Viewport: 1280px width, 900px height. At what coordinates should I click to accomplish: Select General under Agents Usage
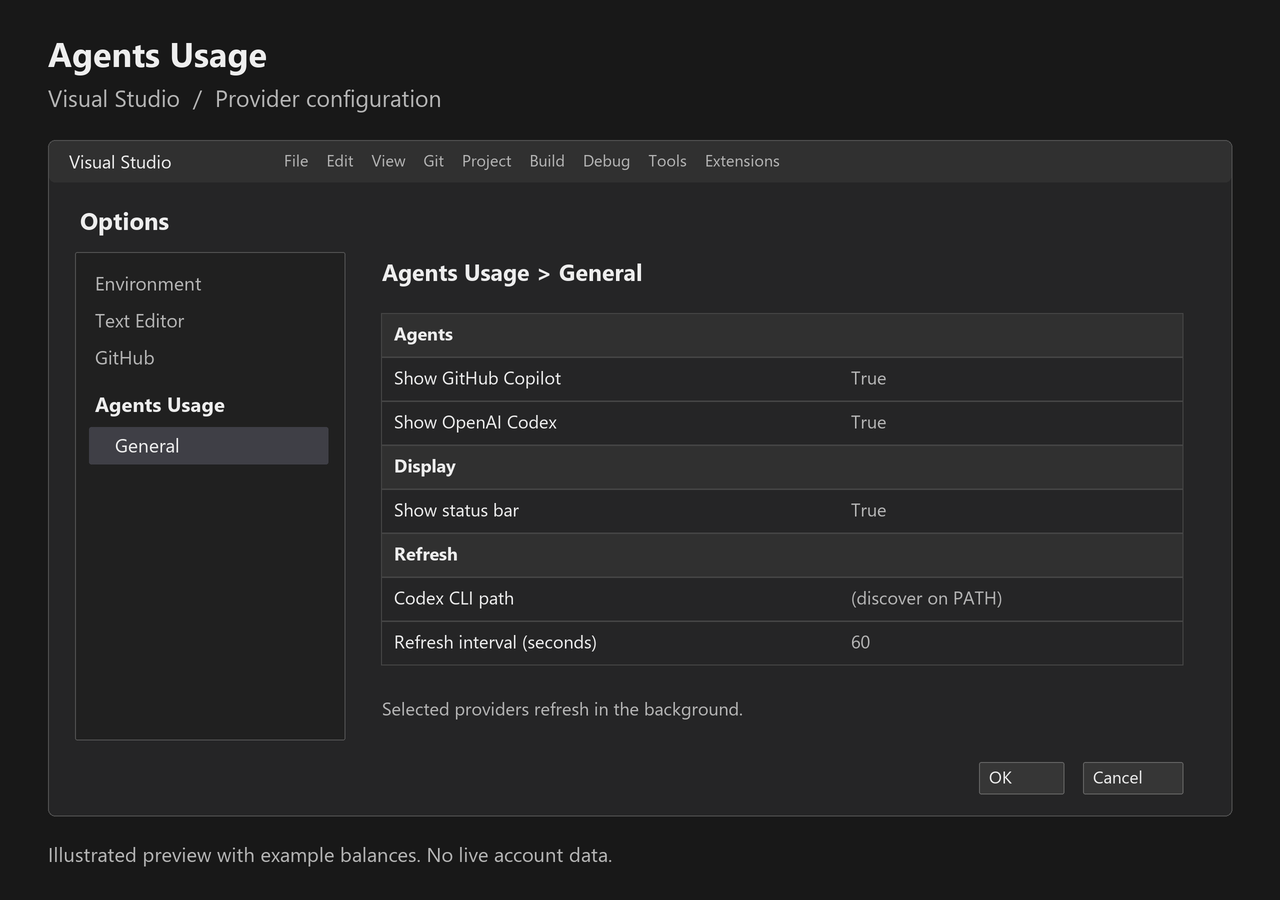click(x=208, y=446)
